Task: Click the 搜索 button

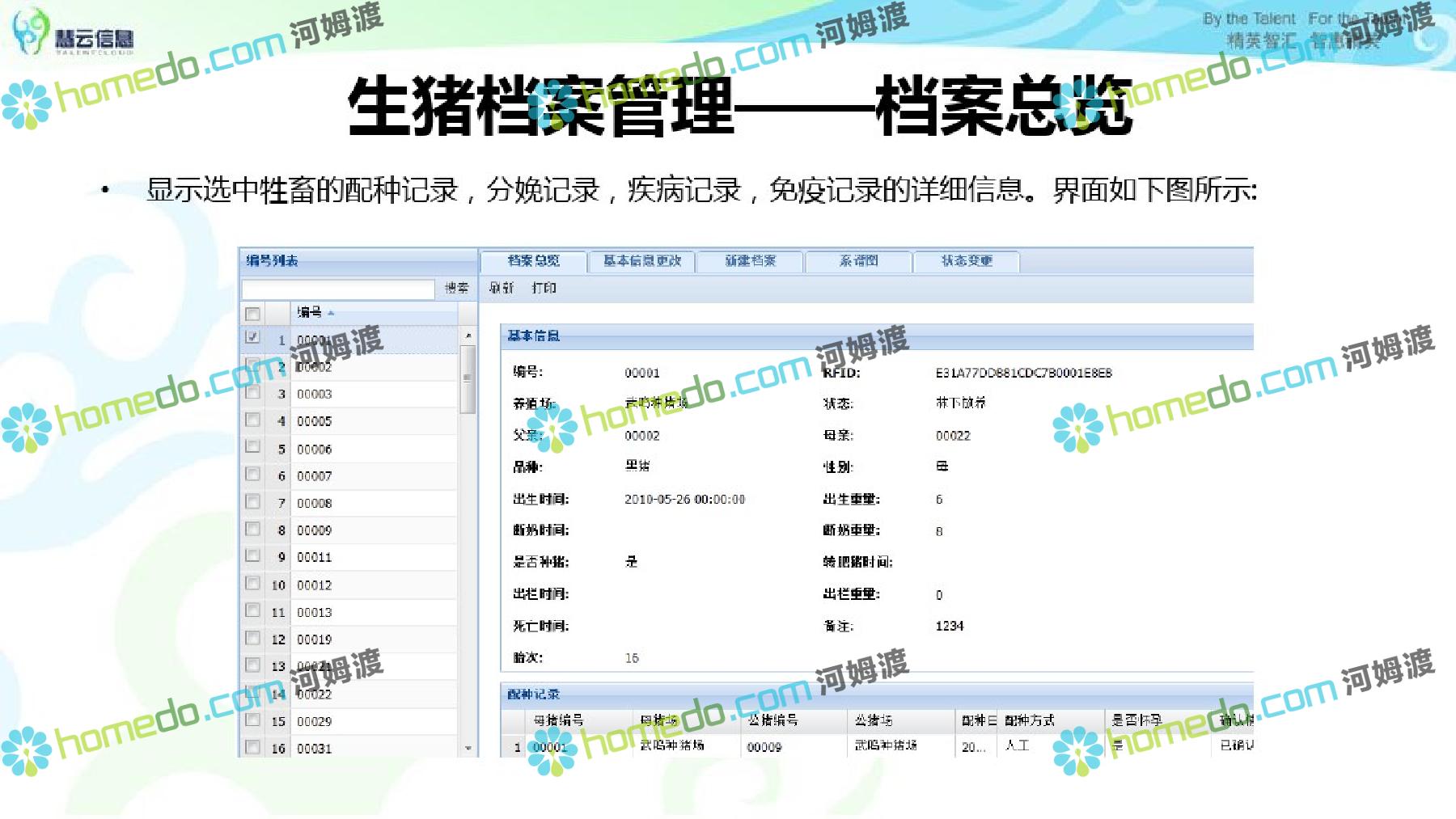Action: coord(457,288)
